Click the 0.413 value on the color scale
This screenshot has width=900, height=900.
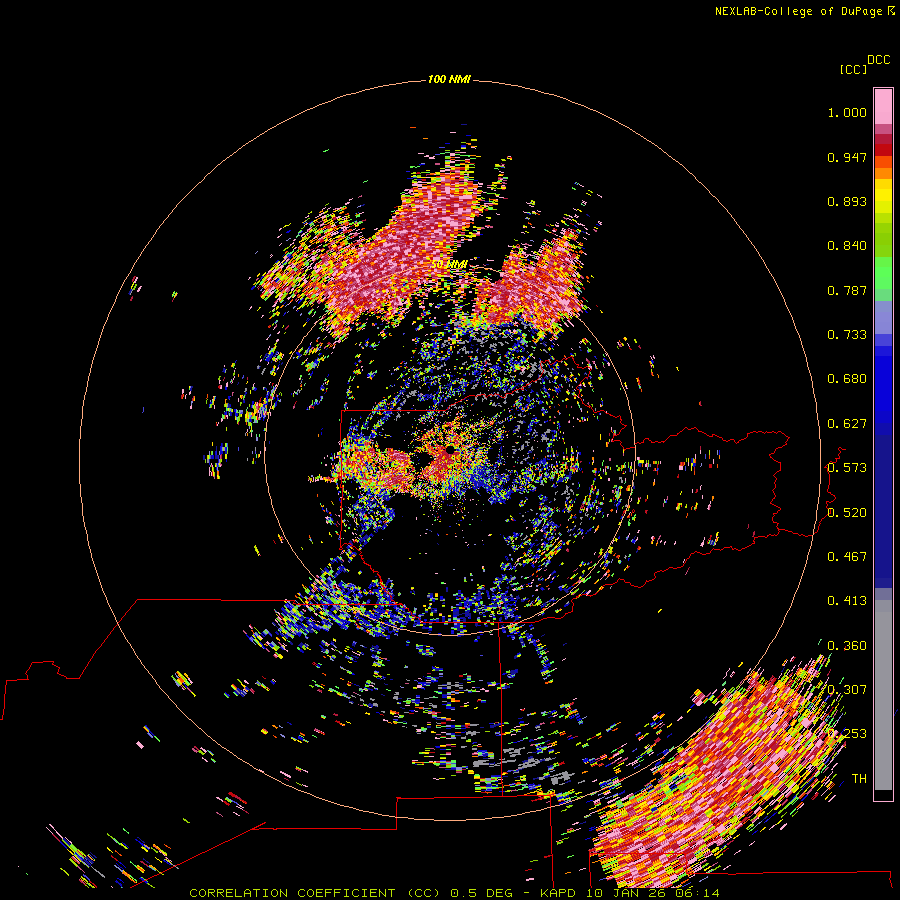[x=847, y=601]
